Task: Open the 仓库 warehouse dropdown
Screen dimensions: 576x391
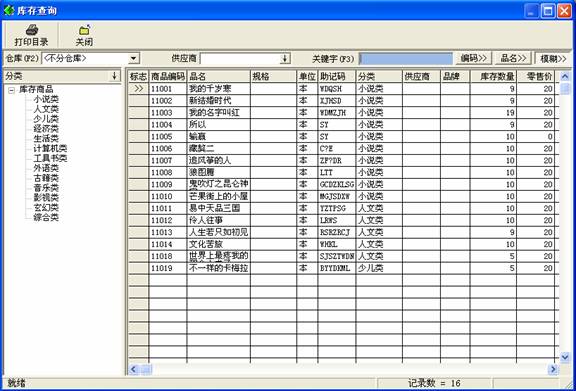Action: (134, 58)
